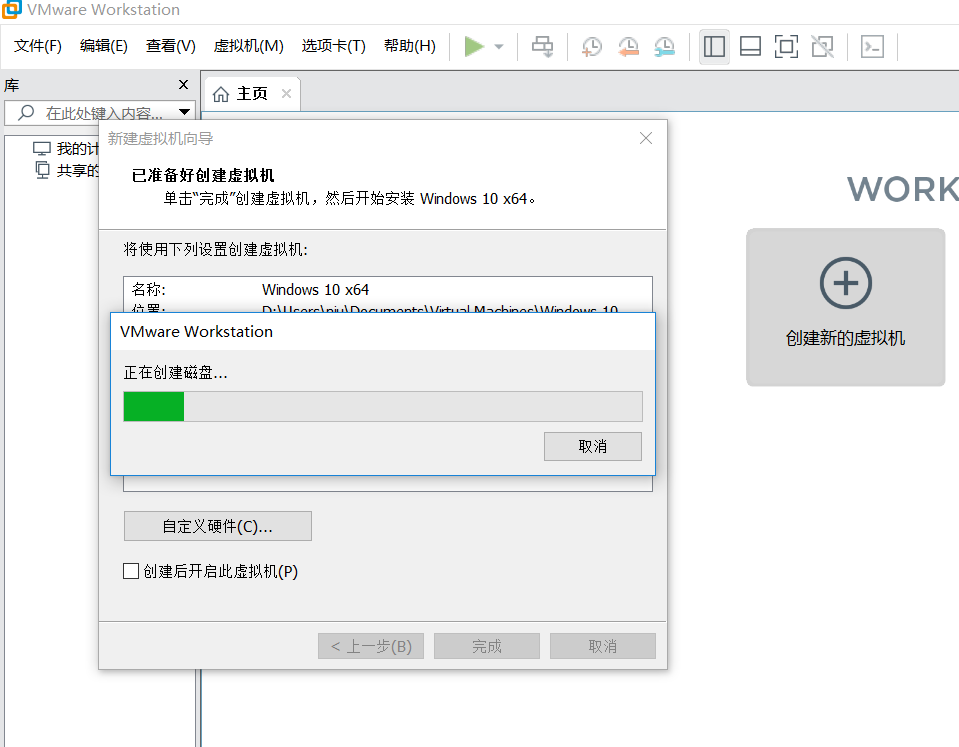Open the 虚拟机(M) menu
959x747 pixels.
tap(248, 46)
